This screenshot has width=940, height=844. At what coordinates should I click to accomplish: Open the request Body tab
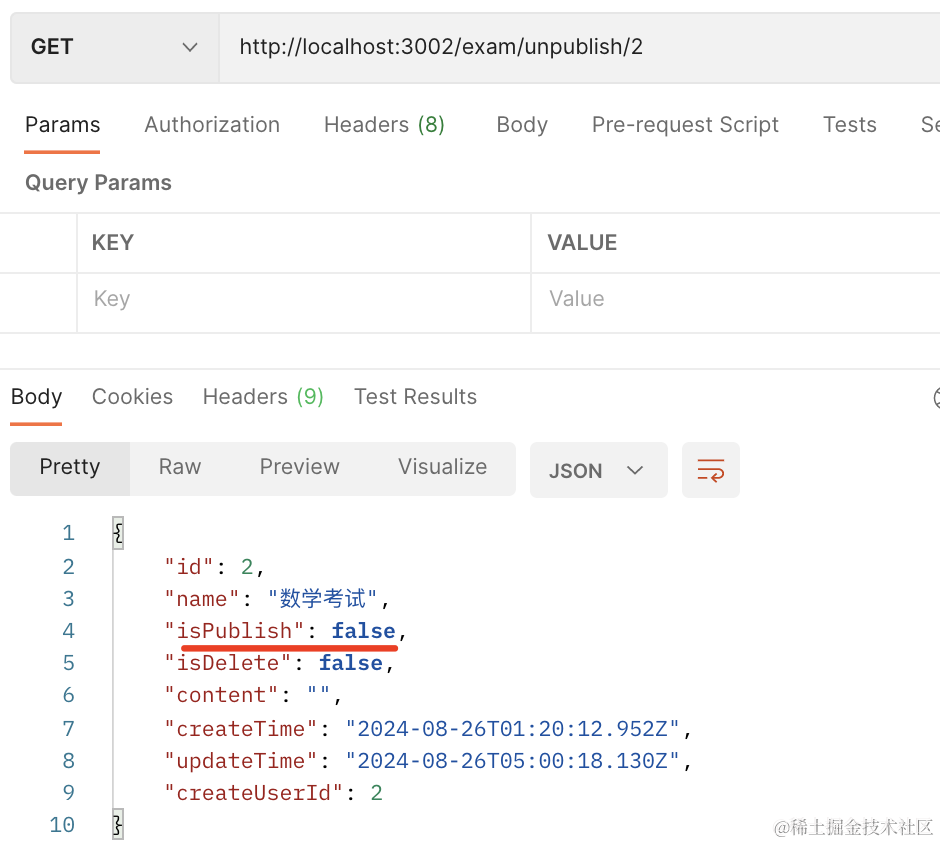[521, 125]
